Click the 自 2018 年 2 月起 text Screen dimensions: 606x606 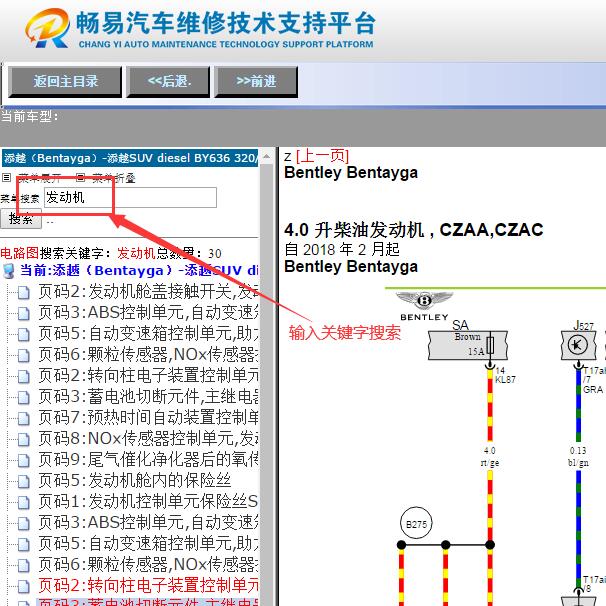tap(342, 250)
